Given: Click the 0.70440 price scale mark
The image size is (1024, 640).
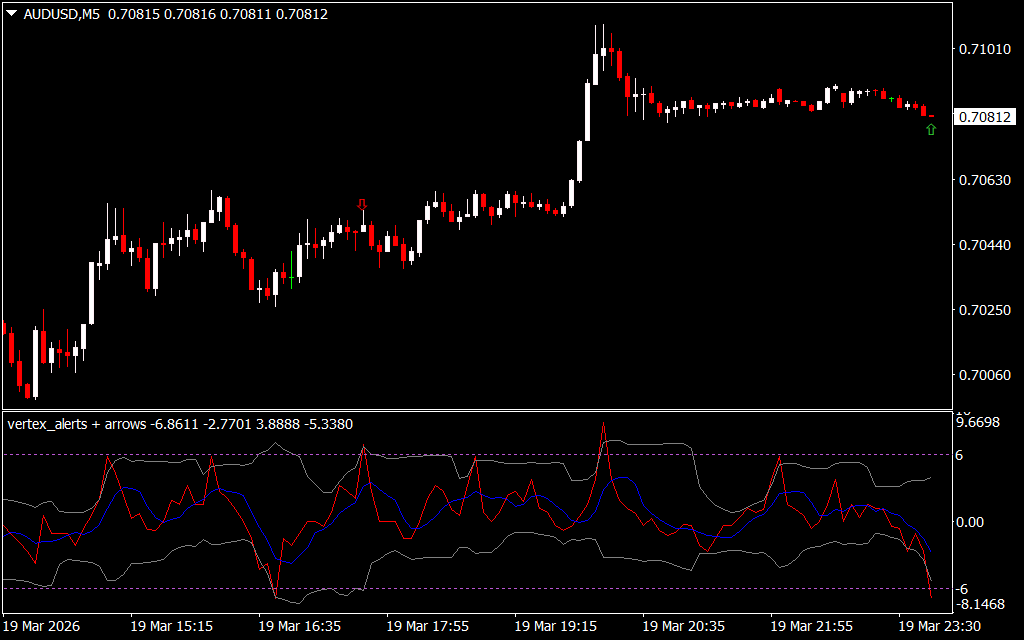Looking at the screenshot, I should (983, 246).
